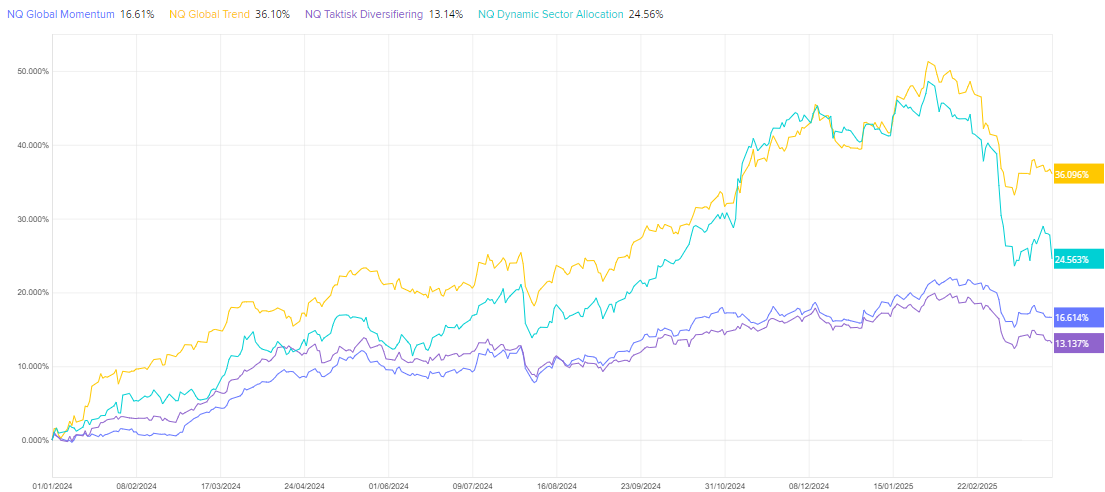Click the cyan 24.563% value badge
The width and height of the screenshot is (1105, 492).
pos(1077,259)
